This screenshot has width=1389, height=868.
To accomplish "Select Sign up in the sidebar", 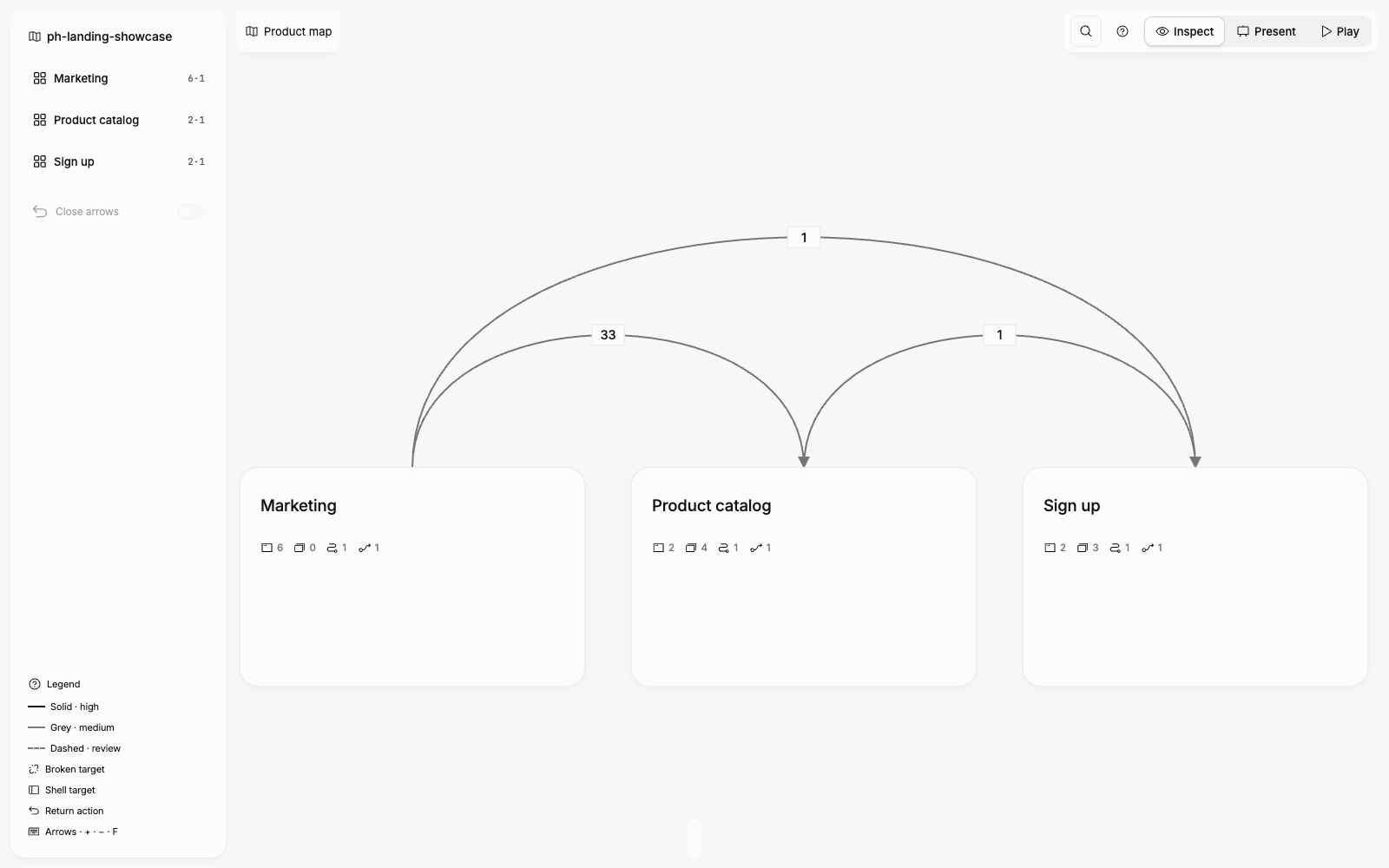I will [118, 161].
